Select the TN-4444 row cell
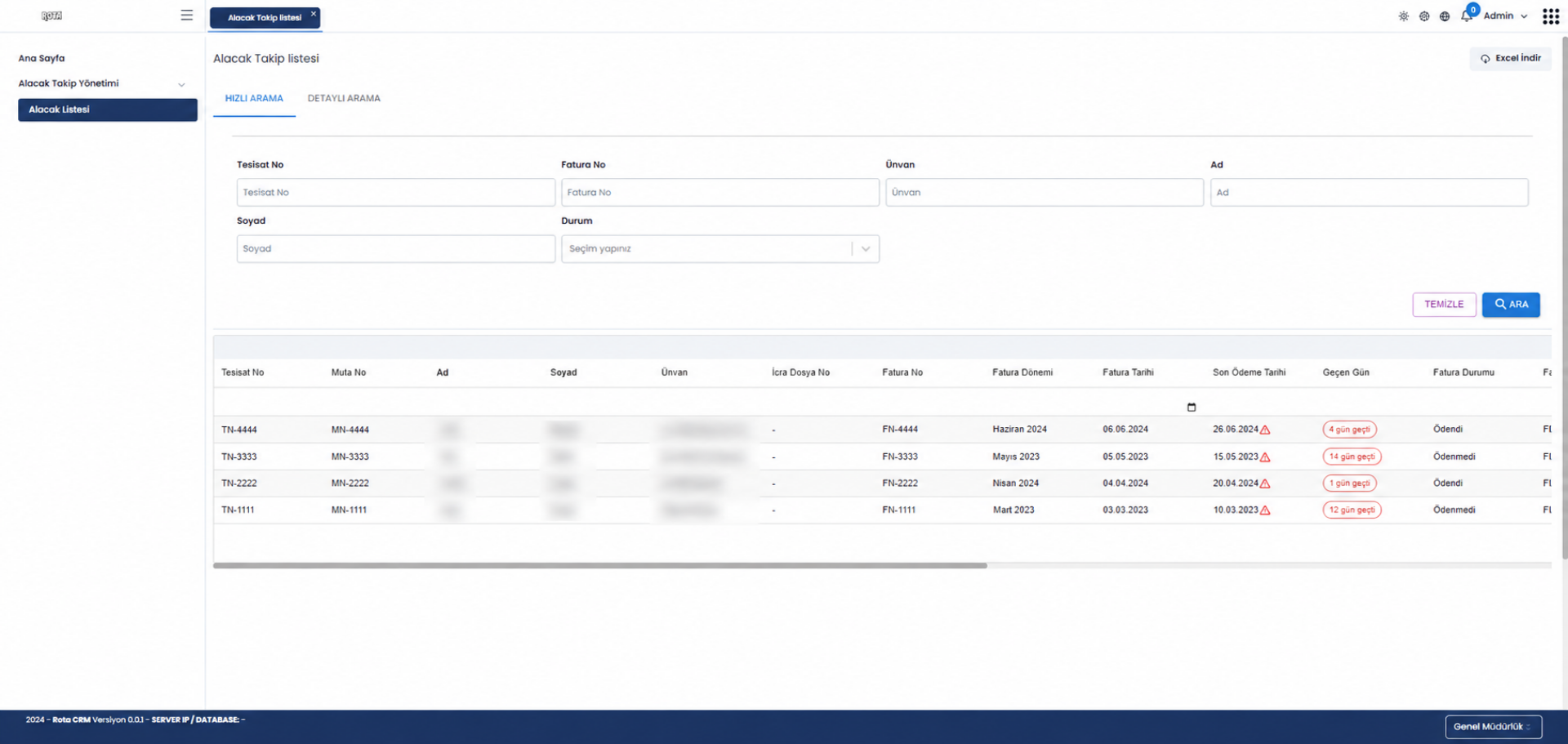The width and height of the screenshot is (1568, 744). 238,430
